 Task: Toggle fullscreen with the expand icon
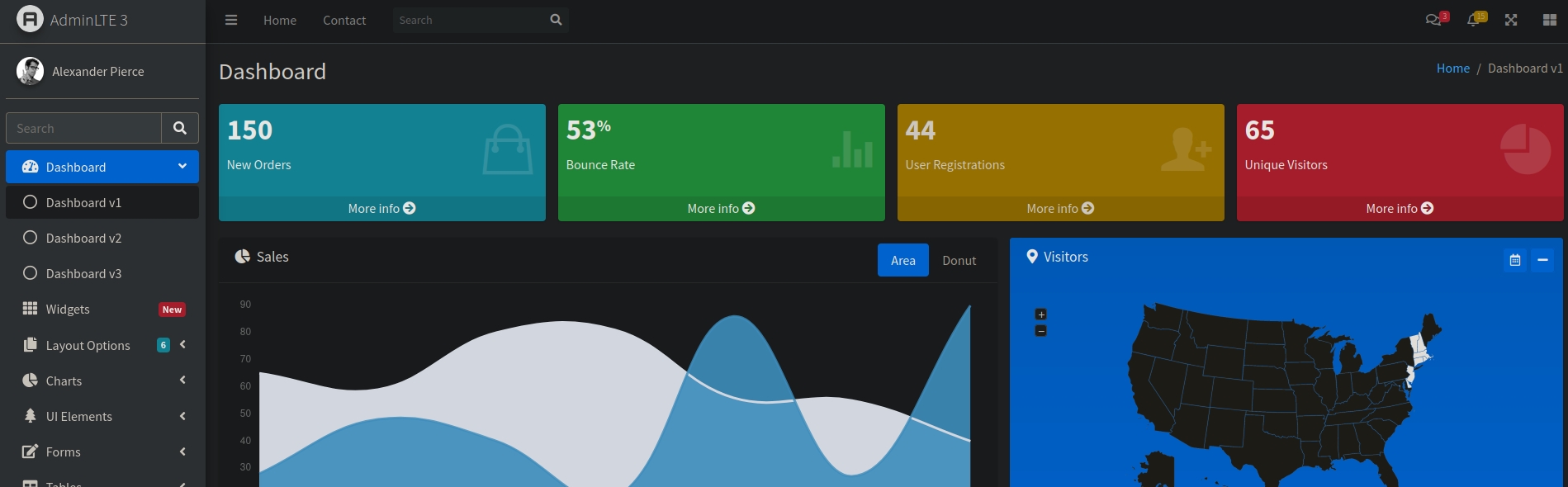(1511, 20)
